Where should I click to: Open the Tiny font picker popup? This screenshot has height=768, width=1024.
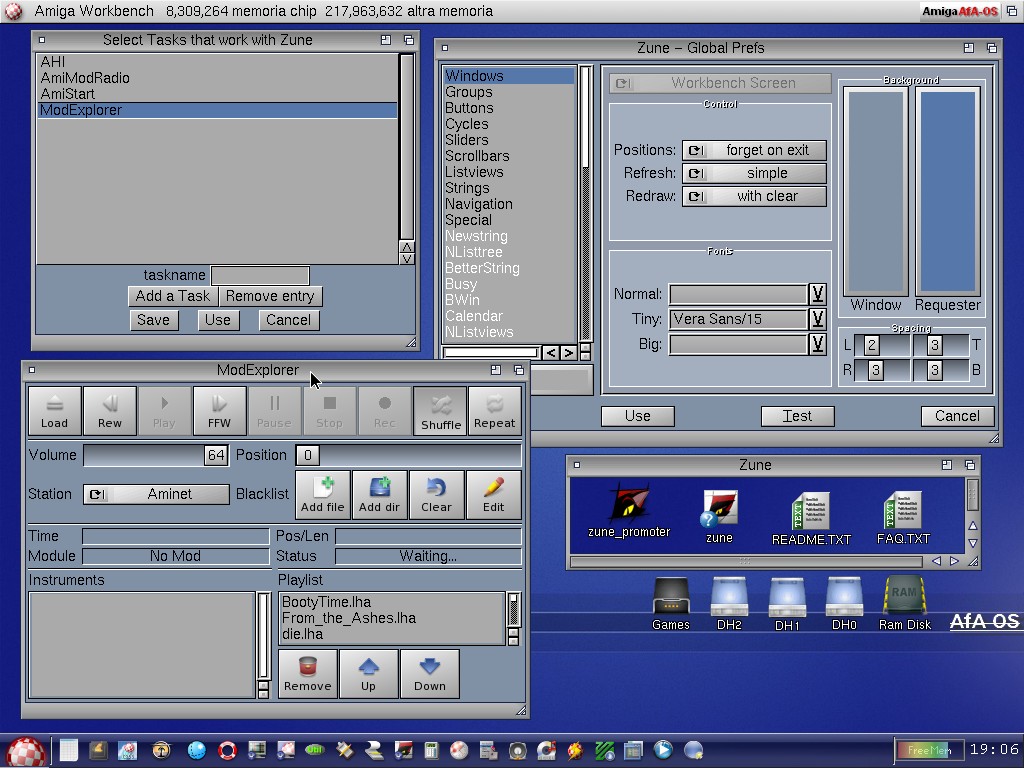pyautogui.click(x=817, y=319)
